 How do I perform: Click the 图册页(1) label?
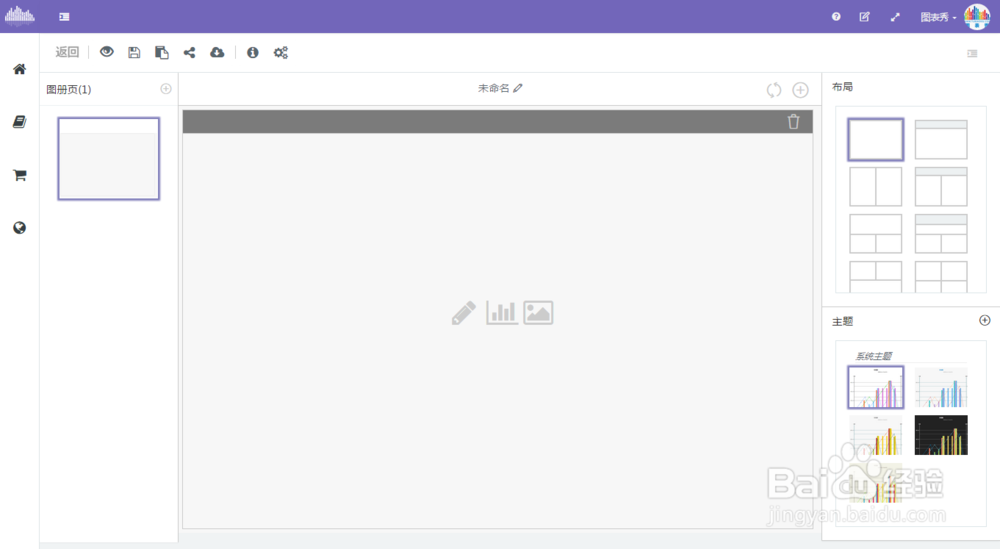click(69, 89)
